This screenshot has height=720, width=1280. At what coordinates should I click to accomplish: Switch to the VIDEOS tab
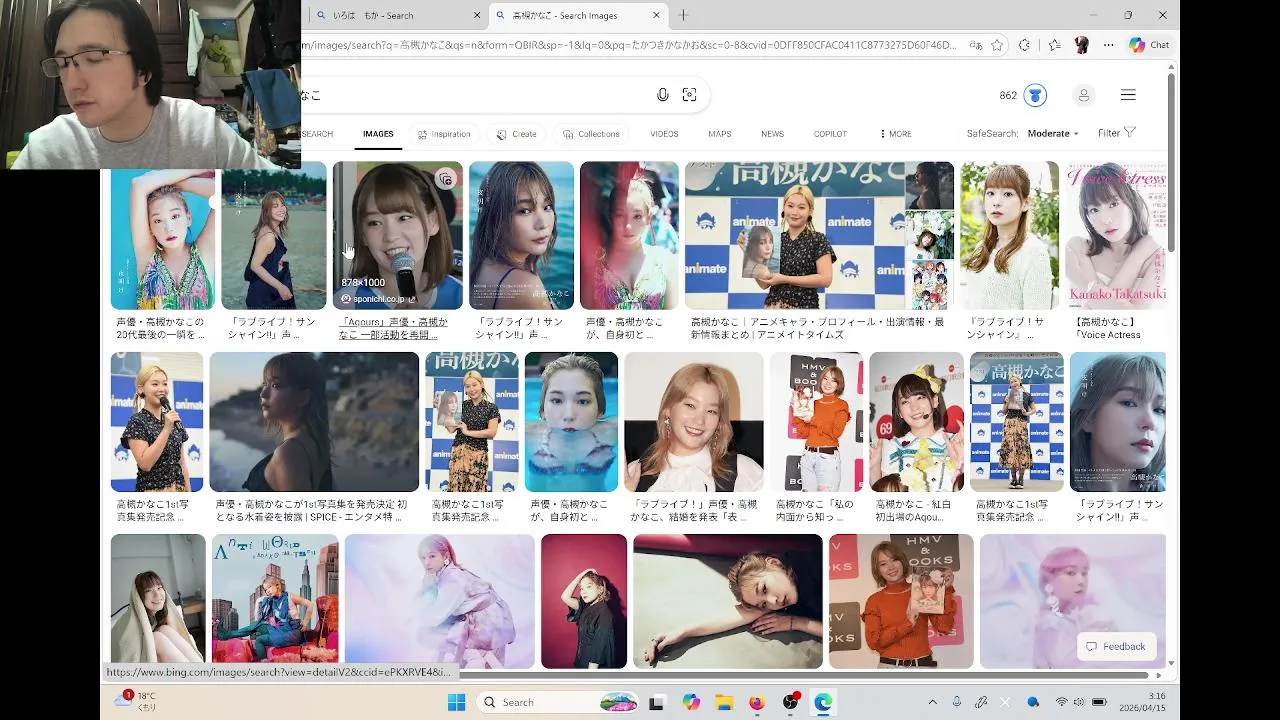pyautogui.click(x=664, y=134)
